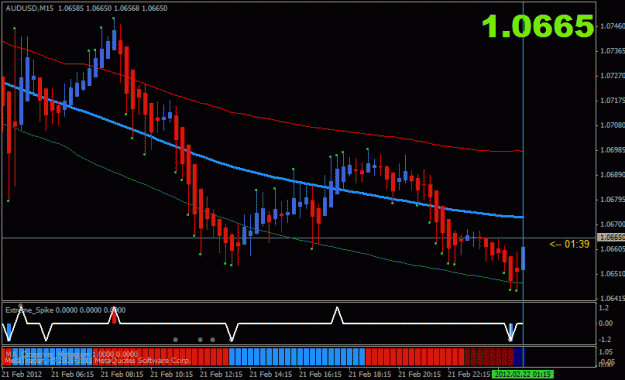
Task: Select the 1.06605 price axis label
Action: pos(612,249)
